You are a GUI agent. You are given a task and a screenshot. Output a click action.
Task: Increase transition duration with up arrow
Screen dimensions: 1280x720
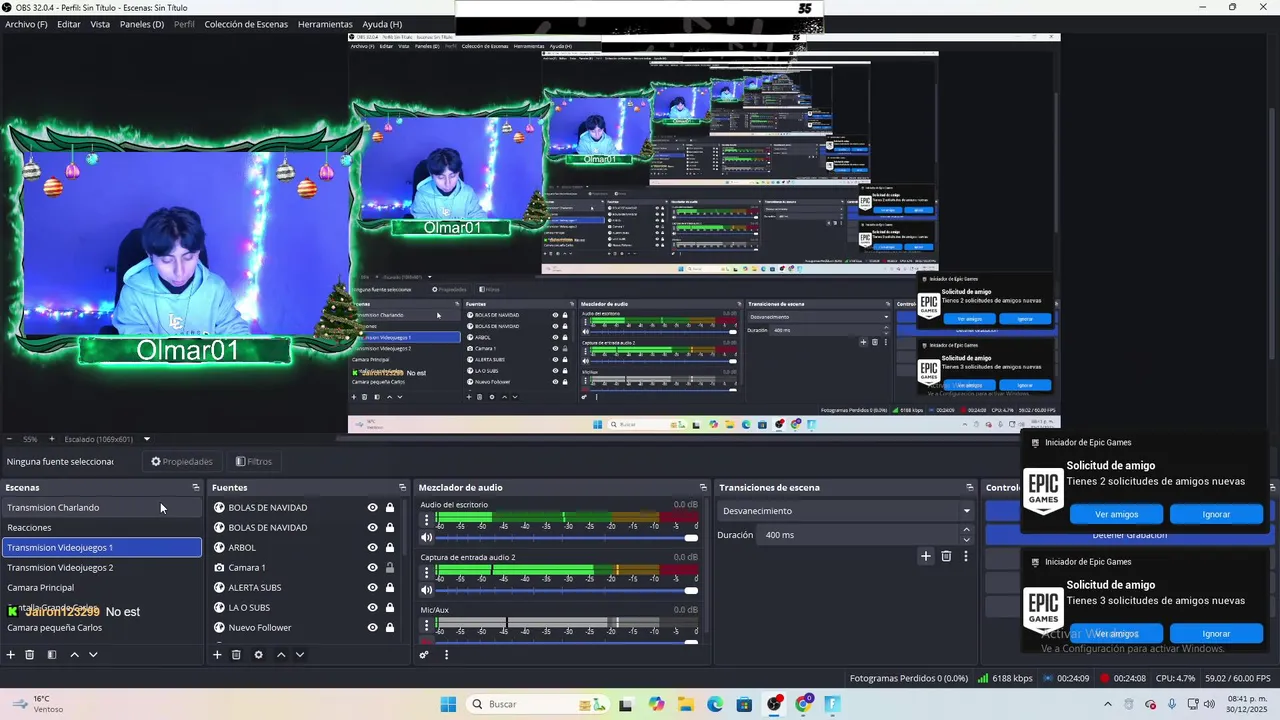[x=966, y=530]
